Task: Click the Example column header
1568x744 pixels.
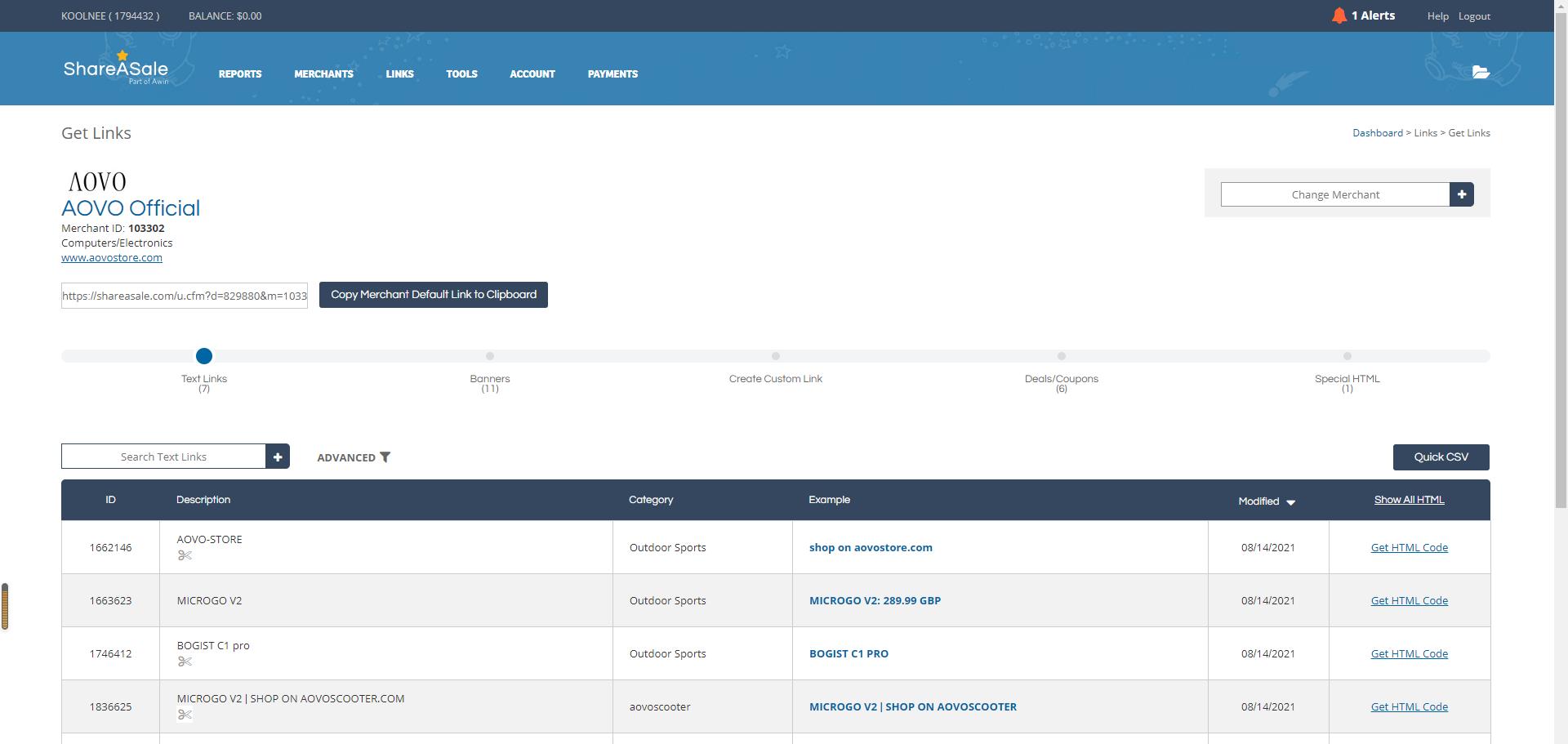Action: [x=829, y=500]
